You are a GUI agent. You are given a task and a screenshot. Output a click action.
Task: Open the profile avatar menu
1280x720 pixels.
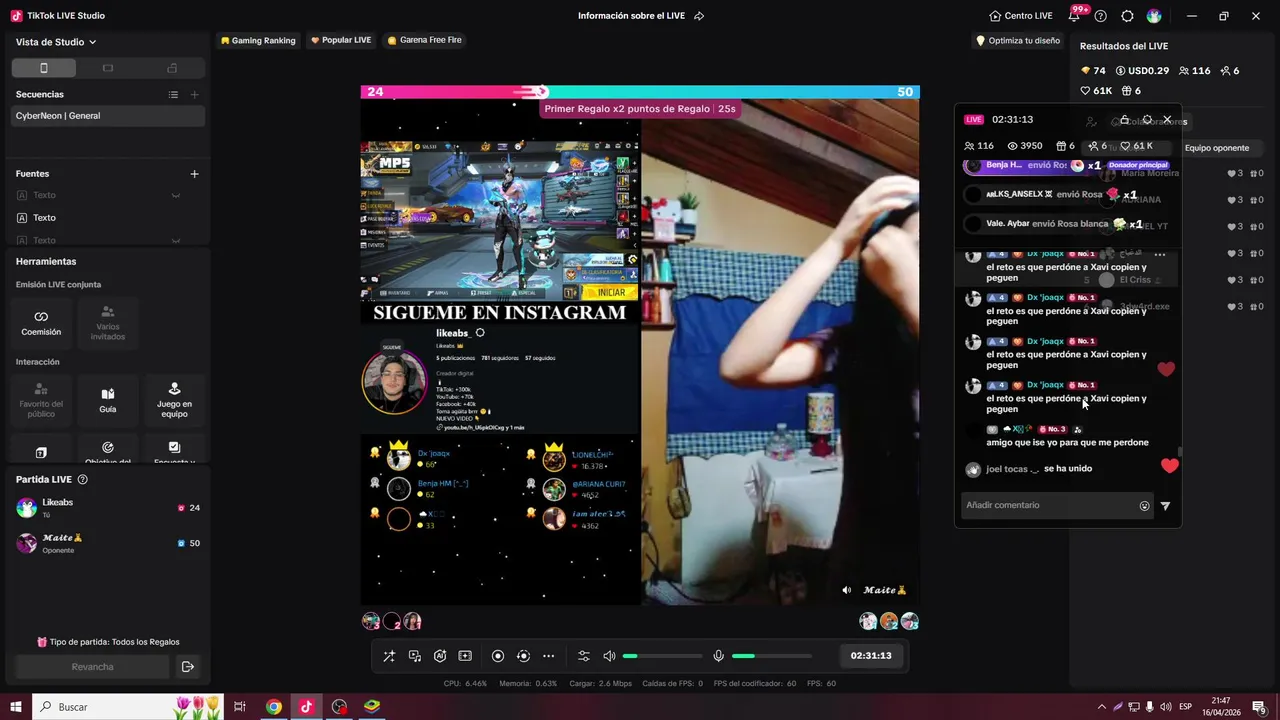pyautogui.click(x=1154, y=16)
